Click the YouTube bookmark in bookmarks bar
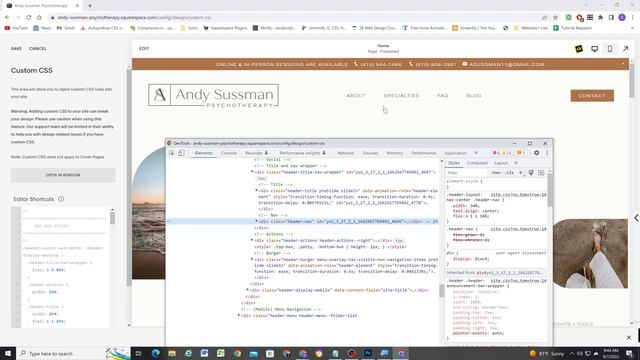 pos(16,28)
